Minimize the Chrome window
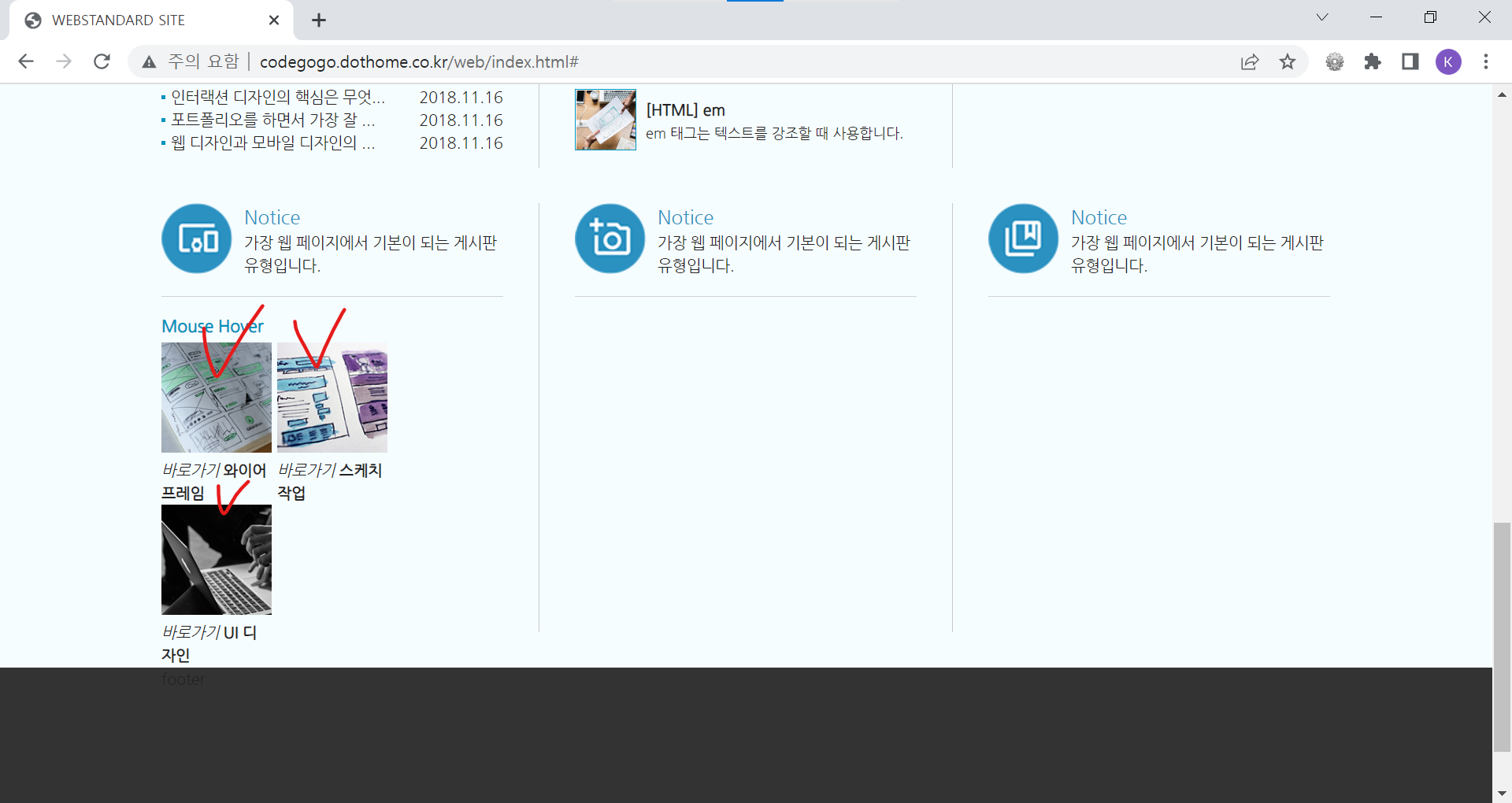The width and height of the screenshot is (1512, 803). click(1376, 17)
